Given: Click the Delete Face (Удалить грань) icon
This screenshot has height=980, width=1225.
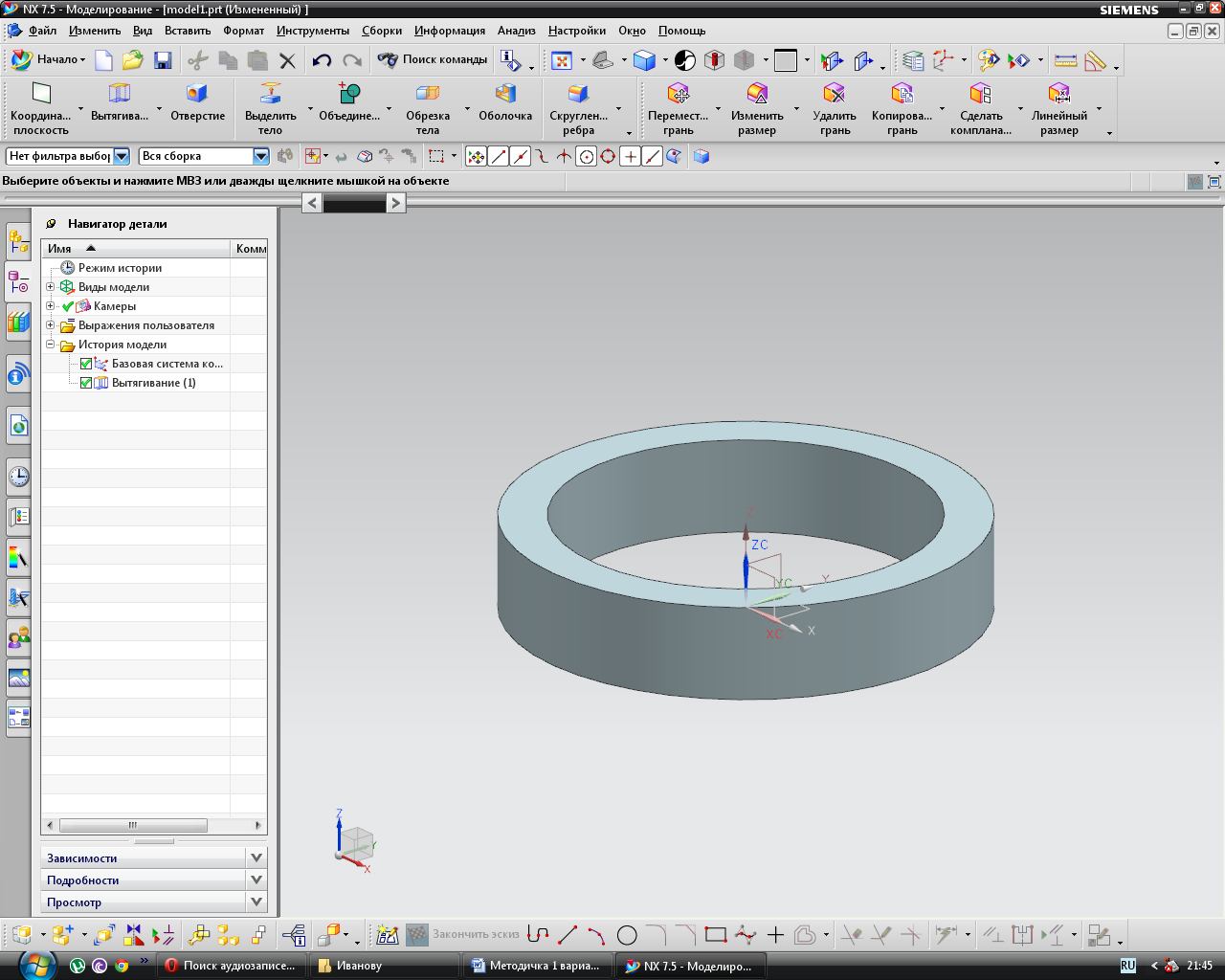Looking at the screenshot, I should coord(835,94).
